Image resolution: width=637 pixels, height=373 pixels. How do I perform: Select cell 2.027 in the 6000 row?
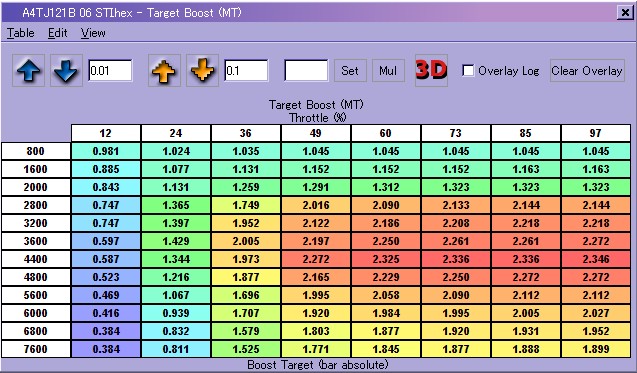596,313
